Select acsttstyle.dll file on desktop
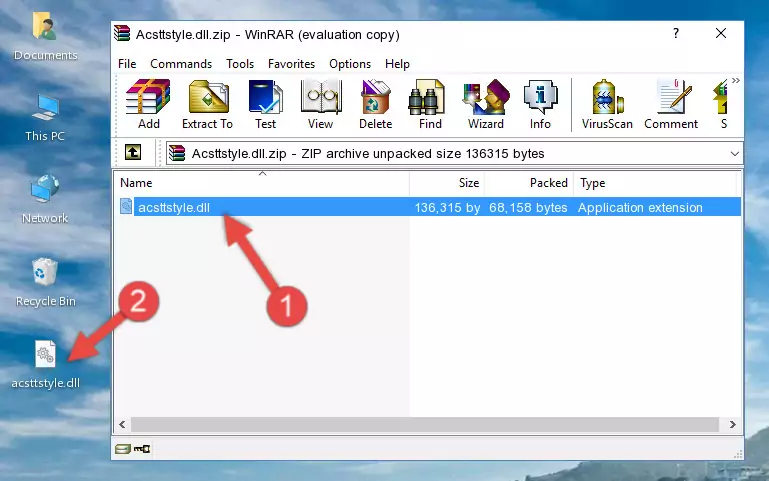769x481 pixels. [45, 365]
